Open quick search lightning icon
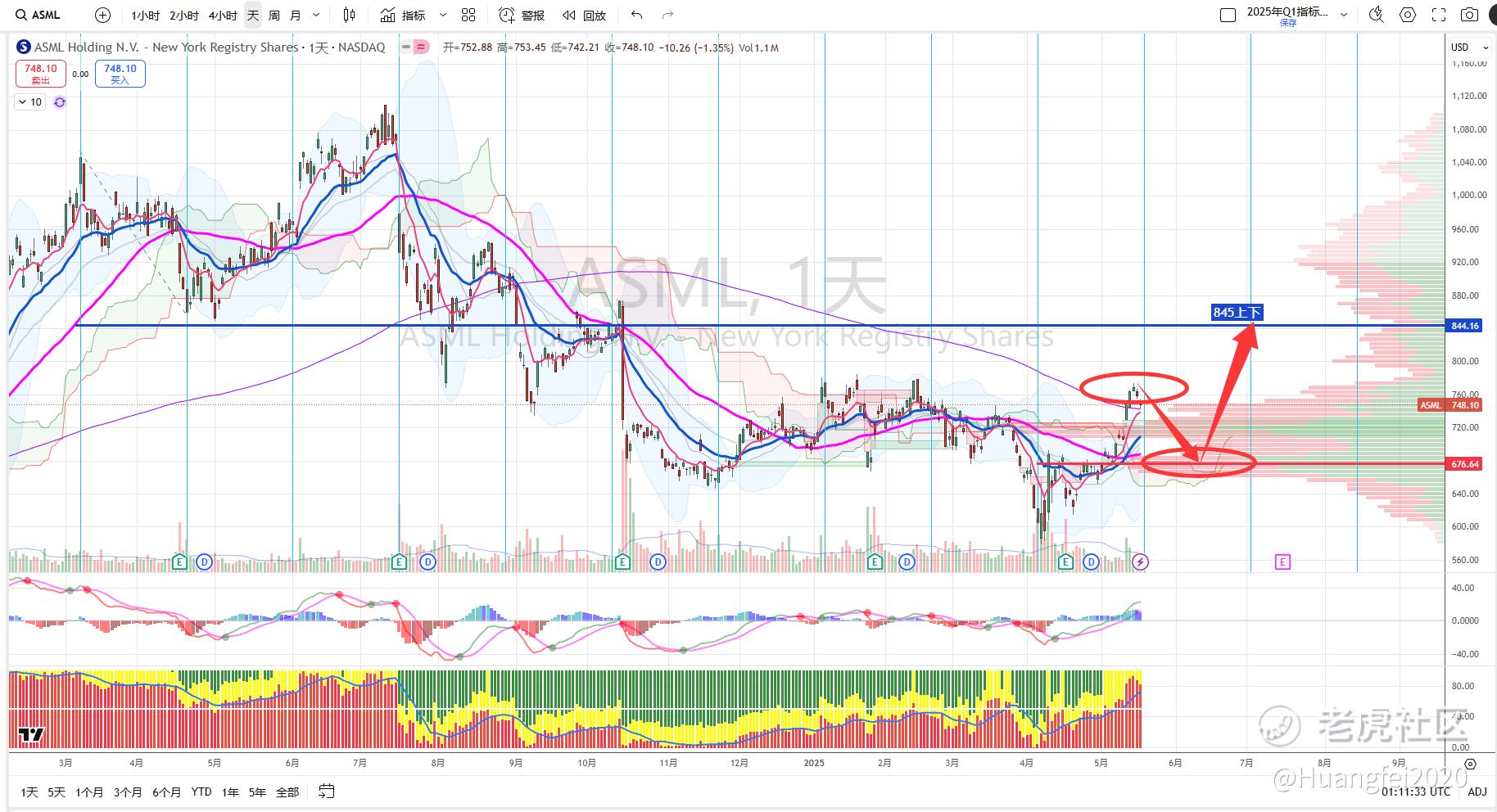 (1377, 15)
